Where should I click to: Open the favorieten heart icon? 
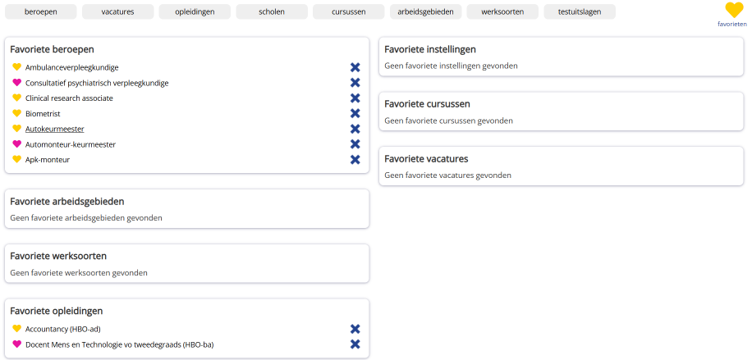(x=733, y=10)
